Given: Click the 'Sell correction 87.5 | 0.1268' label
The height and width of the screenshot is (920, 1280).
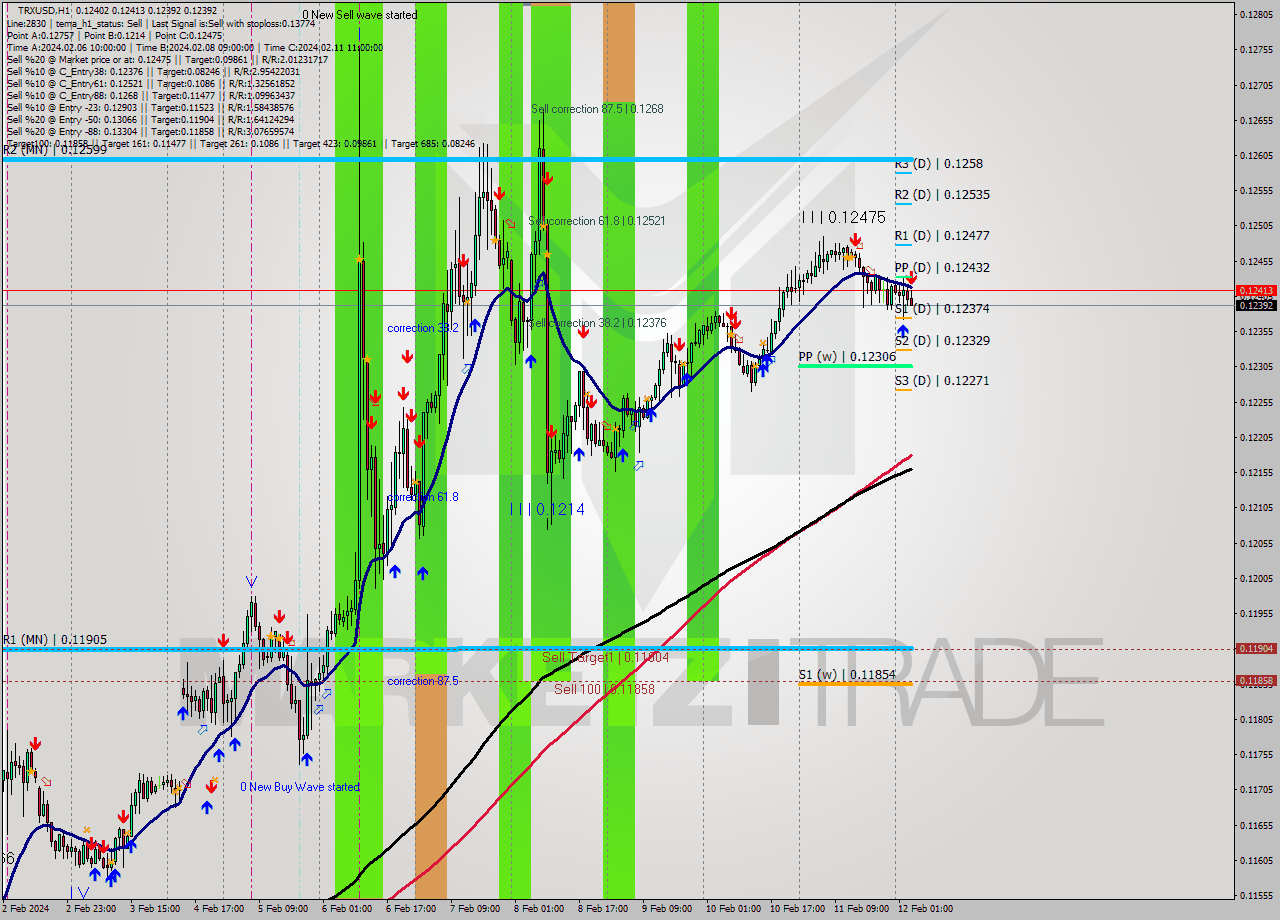Looking at the screenshot, I should pyautogui.click(x=597, y=109).
